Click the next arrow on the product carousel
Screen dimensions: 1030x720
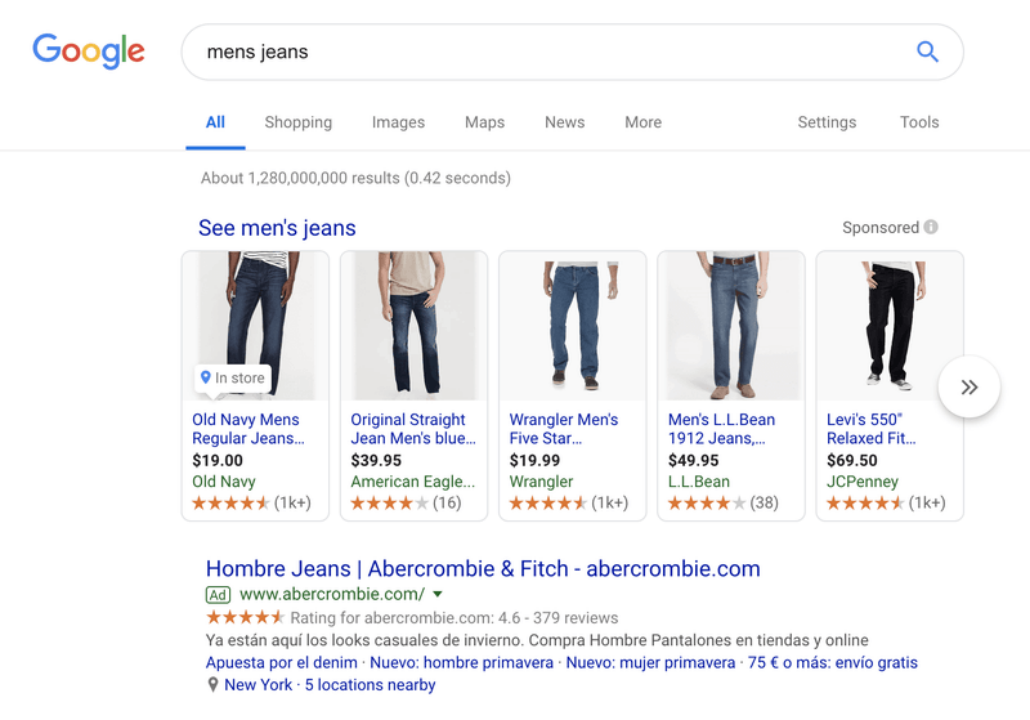pyautogui.click(x=968, y=387)
